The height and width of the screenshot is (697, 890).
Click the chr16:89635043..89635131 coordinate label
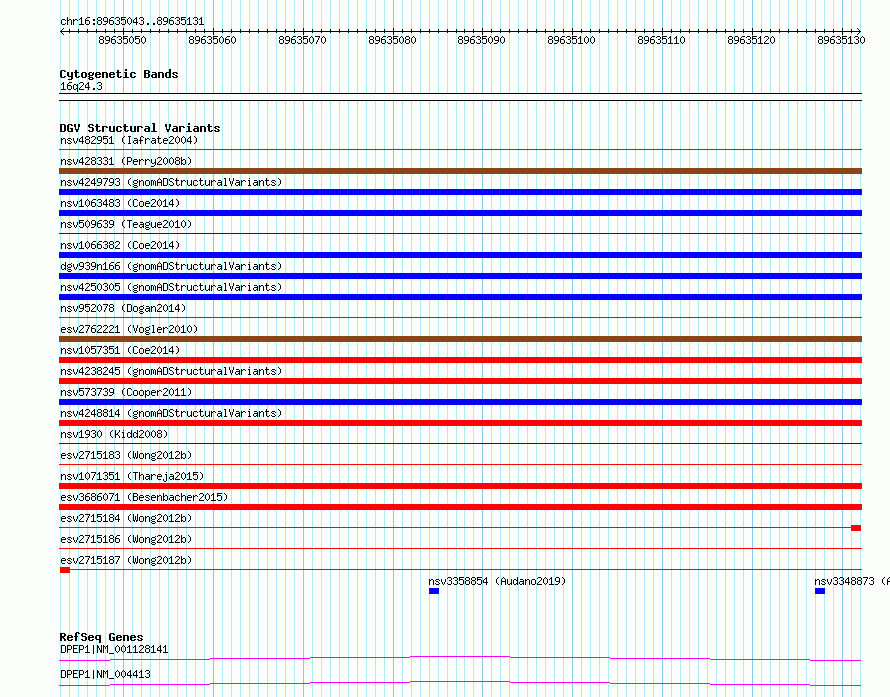[x=132, y=21]
